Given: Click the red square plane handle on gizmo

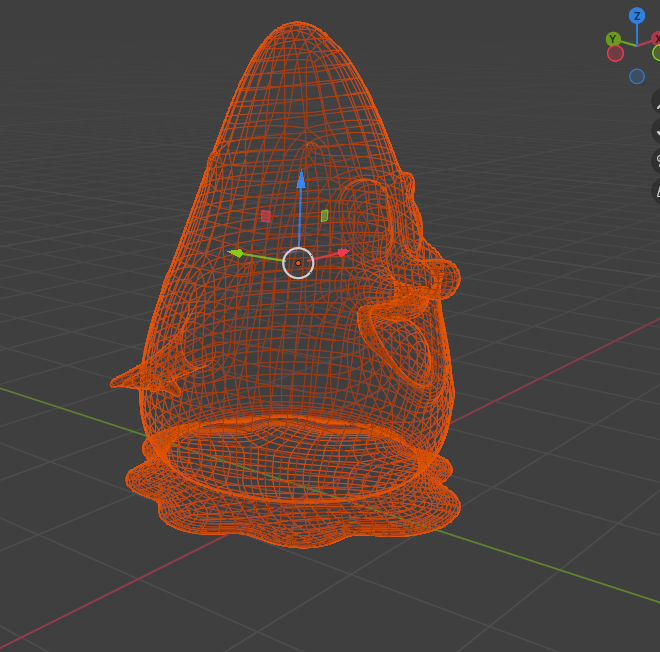Looking at the screenshot, I should [266, 215].
